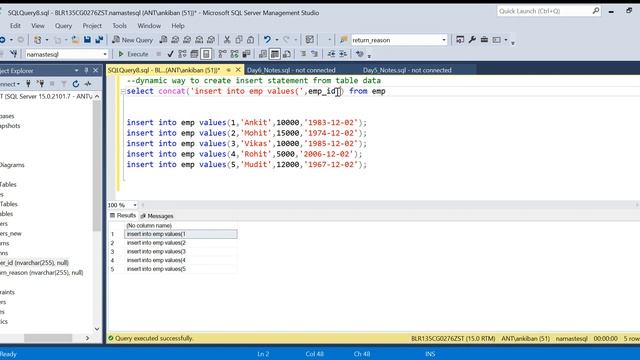Click the Toolbox briefcase icon

click(x=484, y=40)
